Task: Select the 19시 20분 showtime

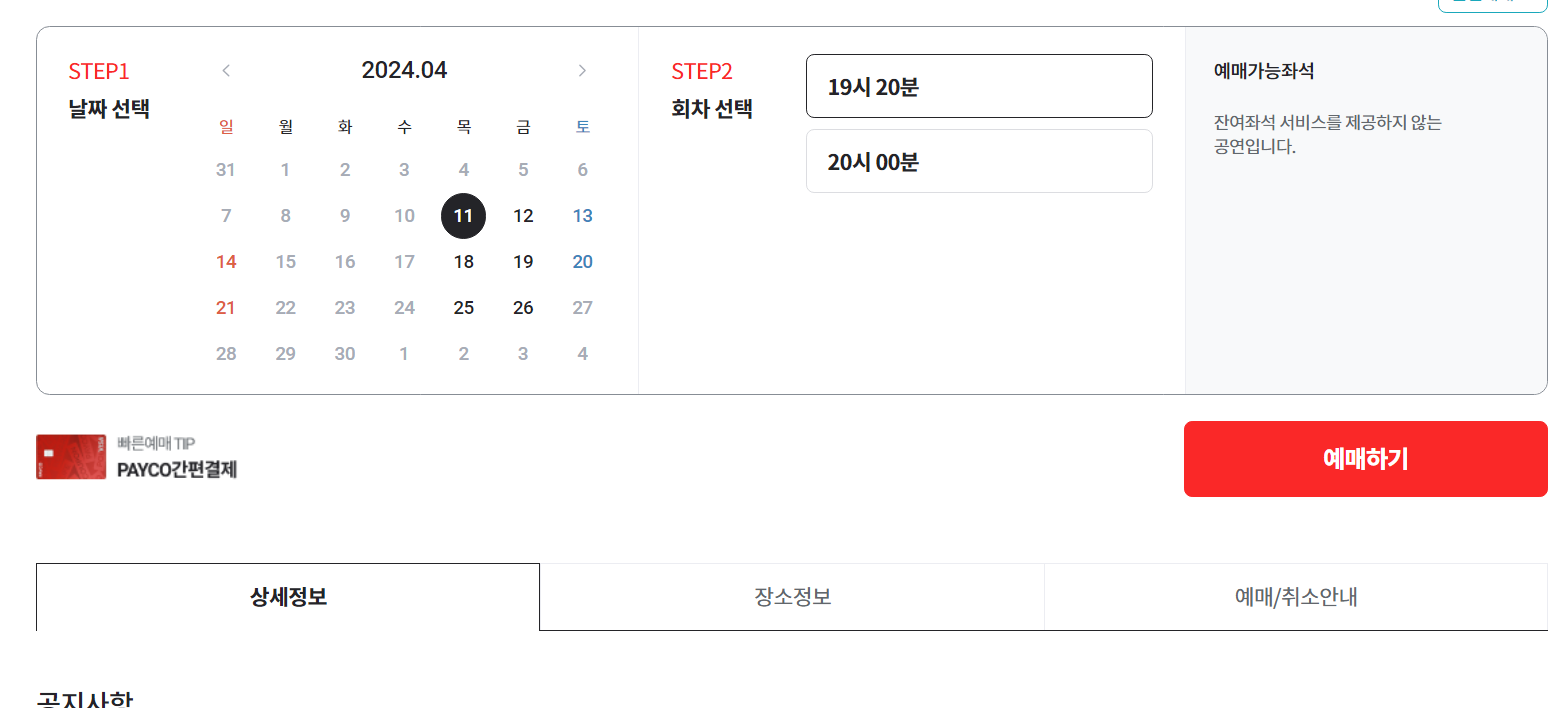Action: tap(979, 86)
